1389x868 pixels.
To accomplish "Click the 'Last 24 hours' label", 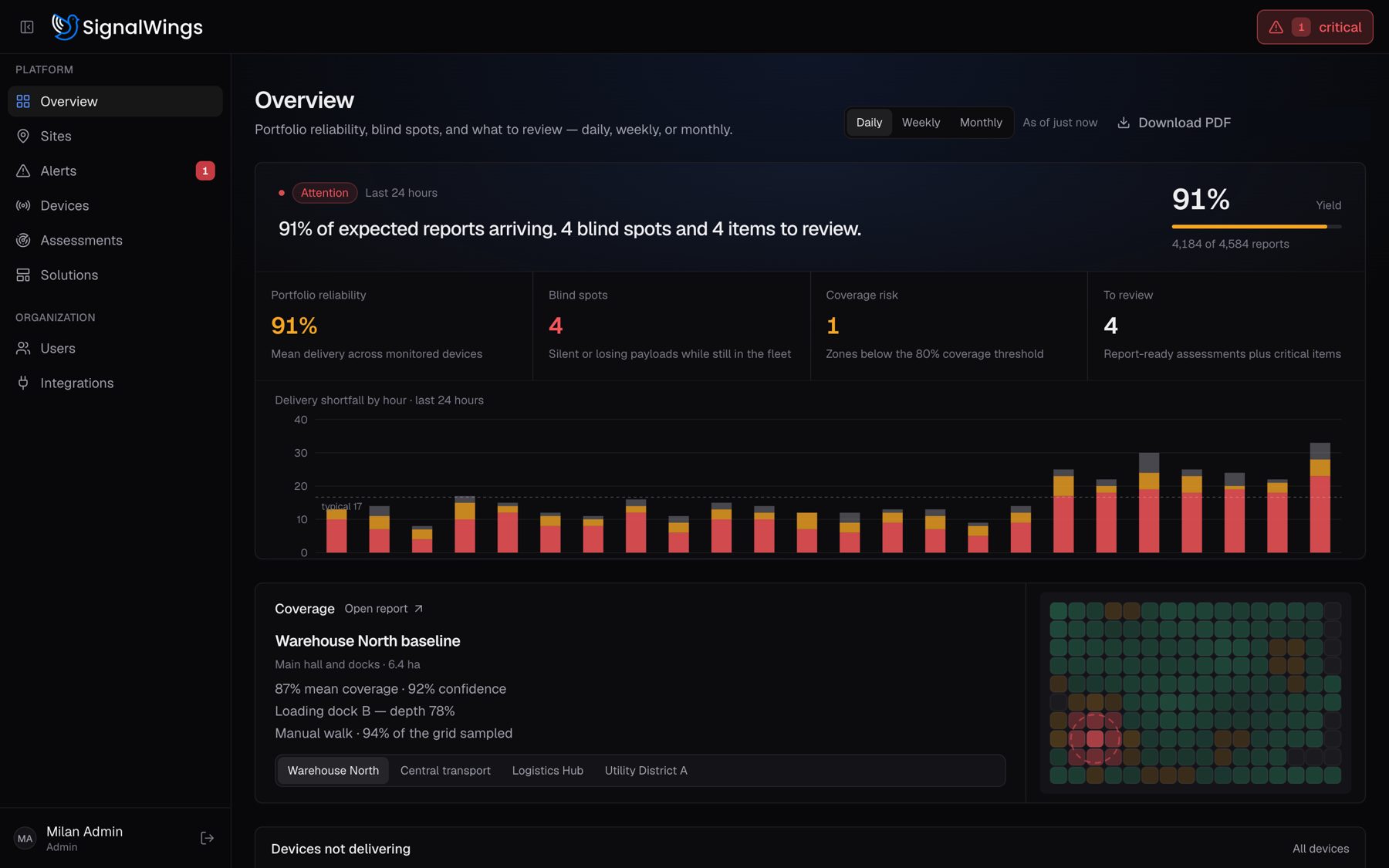I will coord(401,193).
